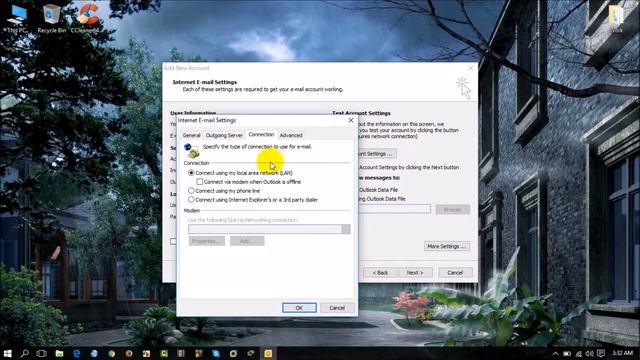The height and width of the screenshot is (360, 640).
Task: Click More Settings in Add New Account
Action: point(447,247)
